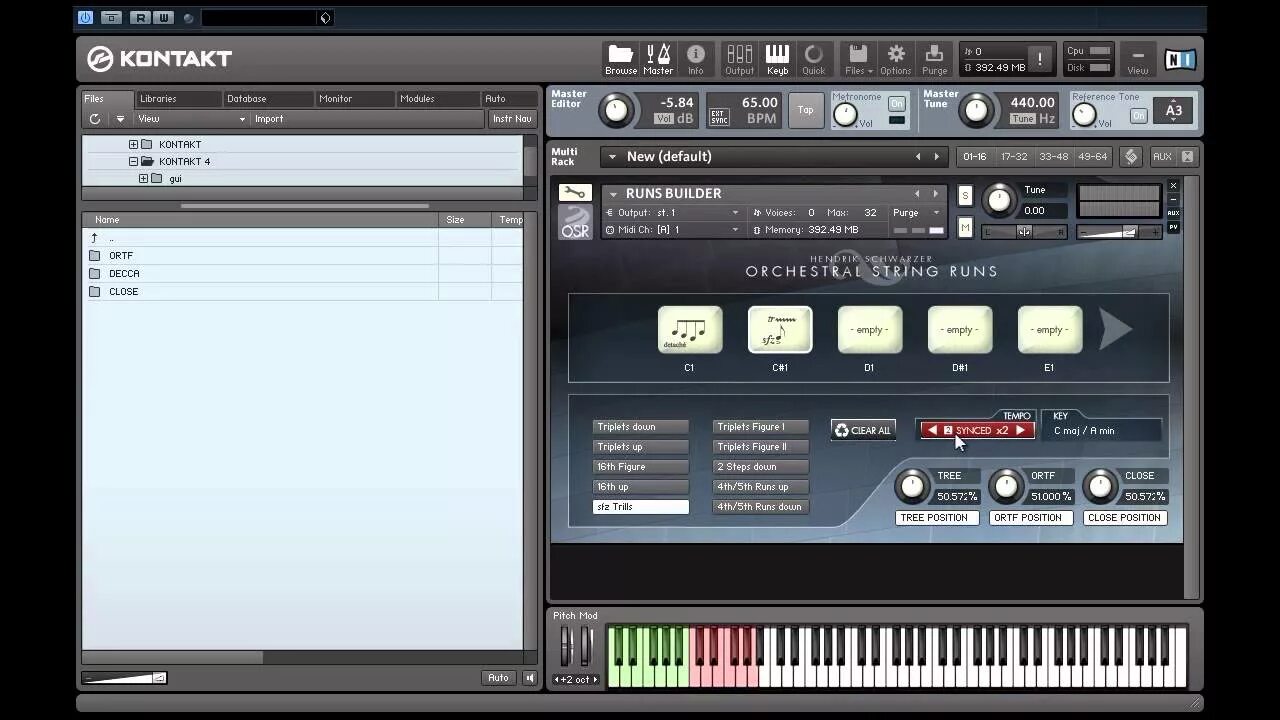Toggle Ext Sync for tempo
1280x720 pixels.
[x=718, y=116]
